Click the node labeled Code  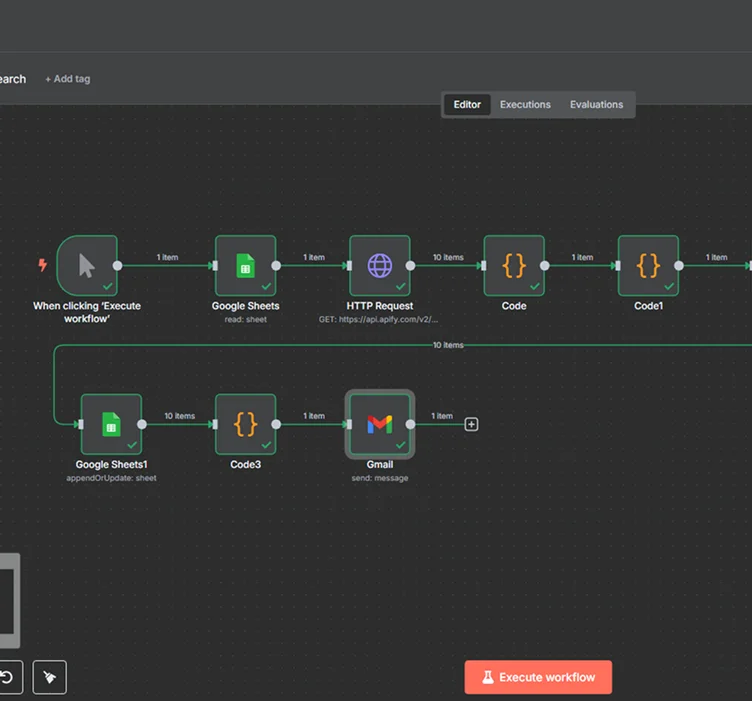(x=514, y=265)
